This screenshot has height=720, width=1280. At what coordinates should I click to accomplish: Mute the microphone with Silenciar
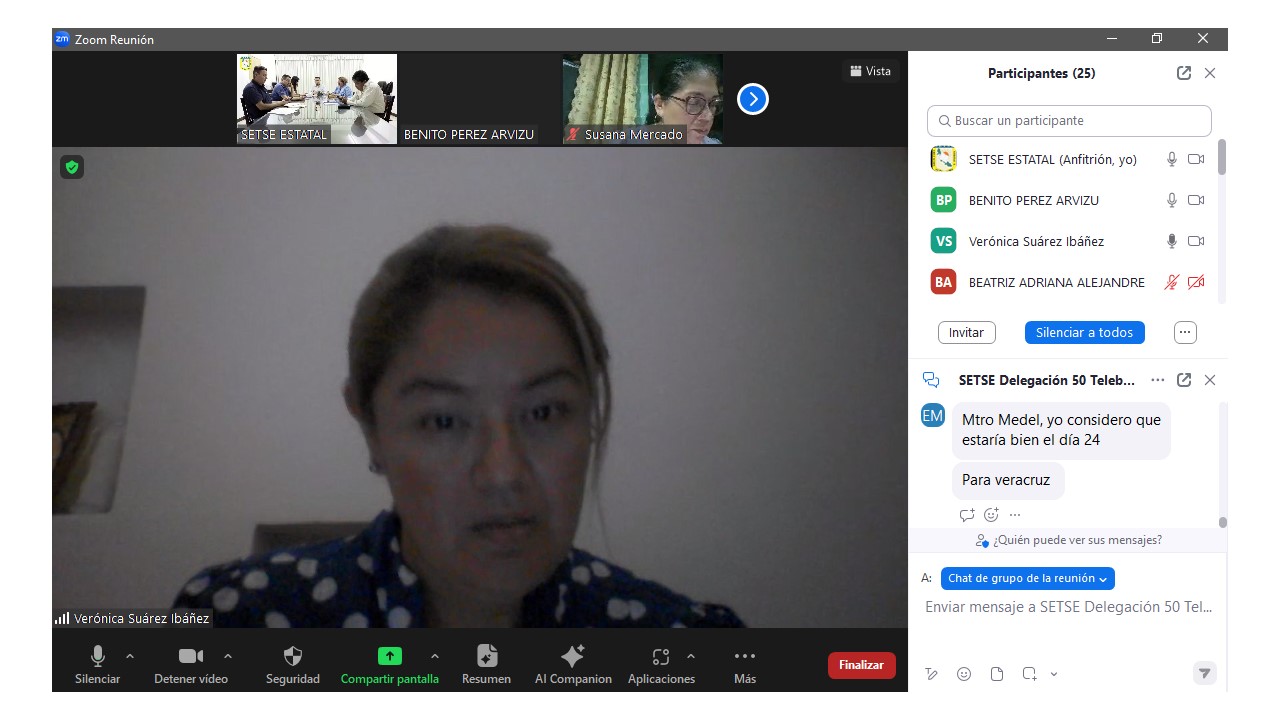click(x=97, y=664)
